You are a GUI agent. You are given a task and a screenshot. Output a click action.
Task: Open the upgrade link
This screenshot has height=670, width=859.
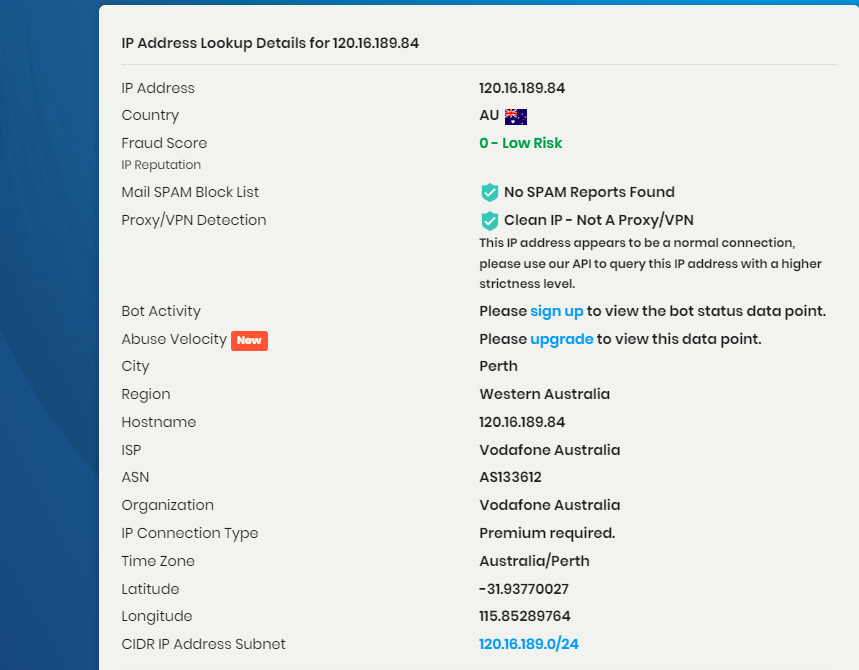click(x=562, y=339)
